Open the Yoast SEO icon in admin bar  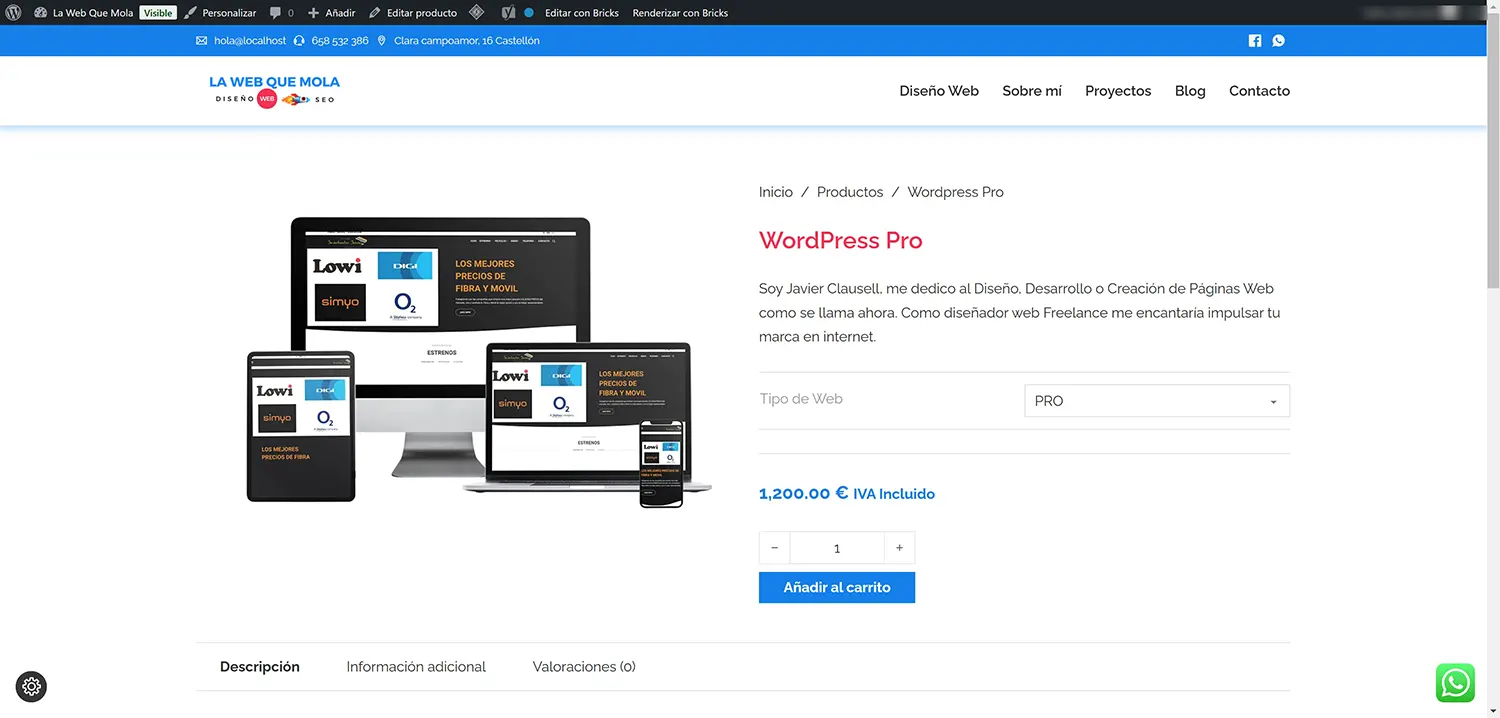[x=508, y=13]
